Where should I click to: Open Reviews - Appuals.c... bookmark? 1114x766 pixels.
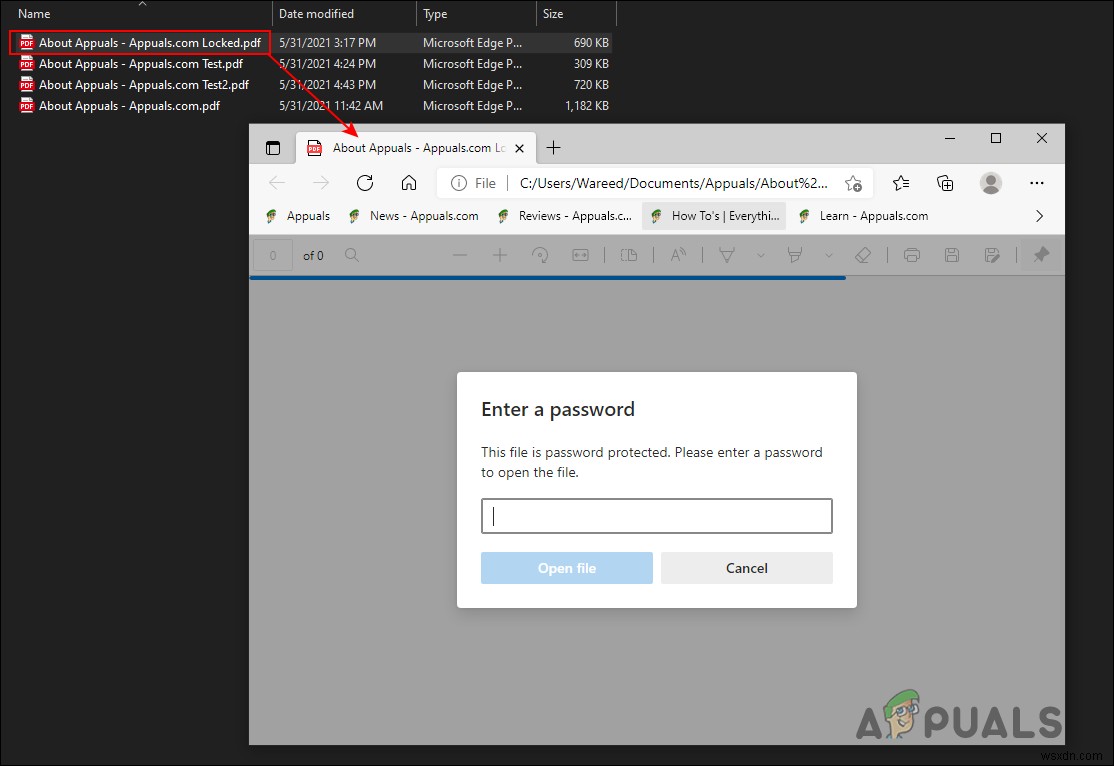[x=565, y=216]
